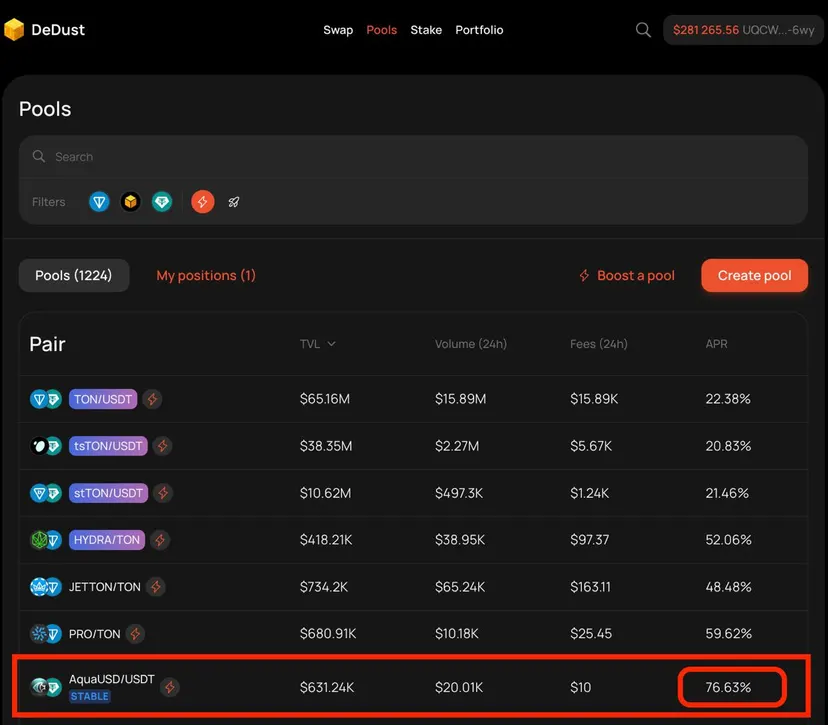Select the Pools (1224) tab
The height and width of the screenshot is (725, 828).
(74, 276)
